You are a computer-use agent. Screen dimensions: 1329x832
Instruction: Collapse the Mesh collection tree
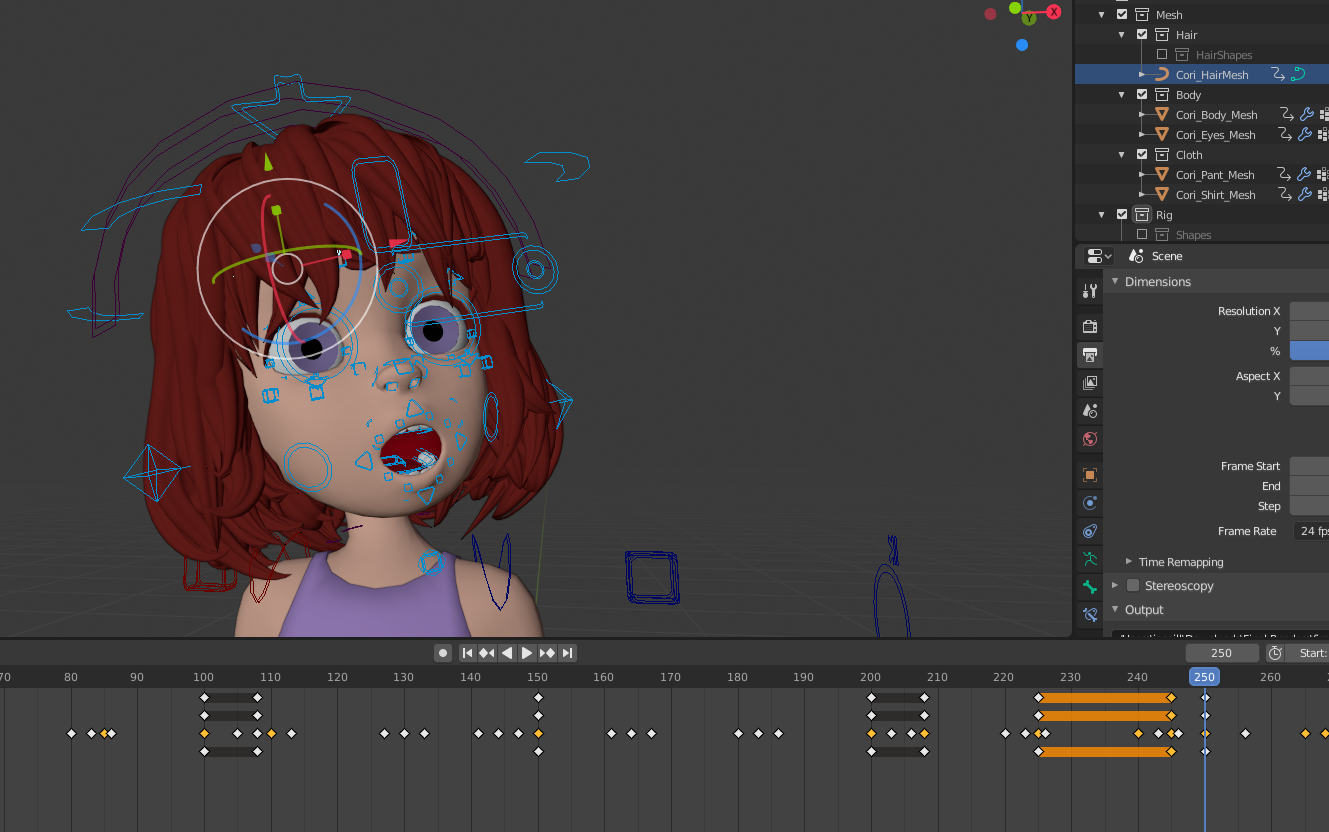1102,14
